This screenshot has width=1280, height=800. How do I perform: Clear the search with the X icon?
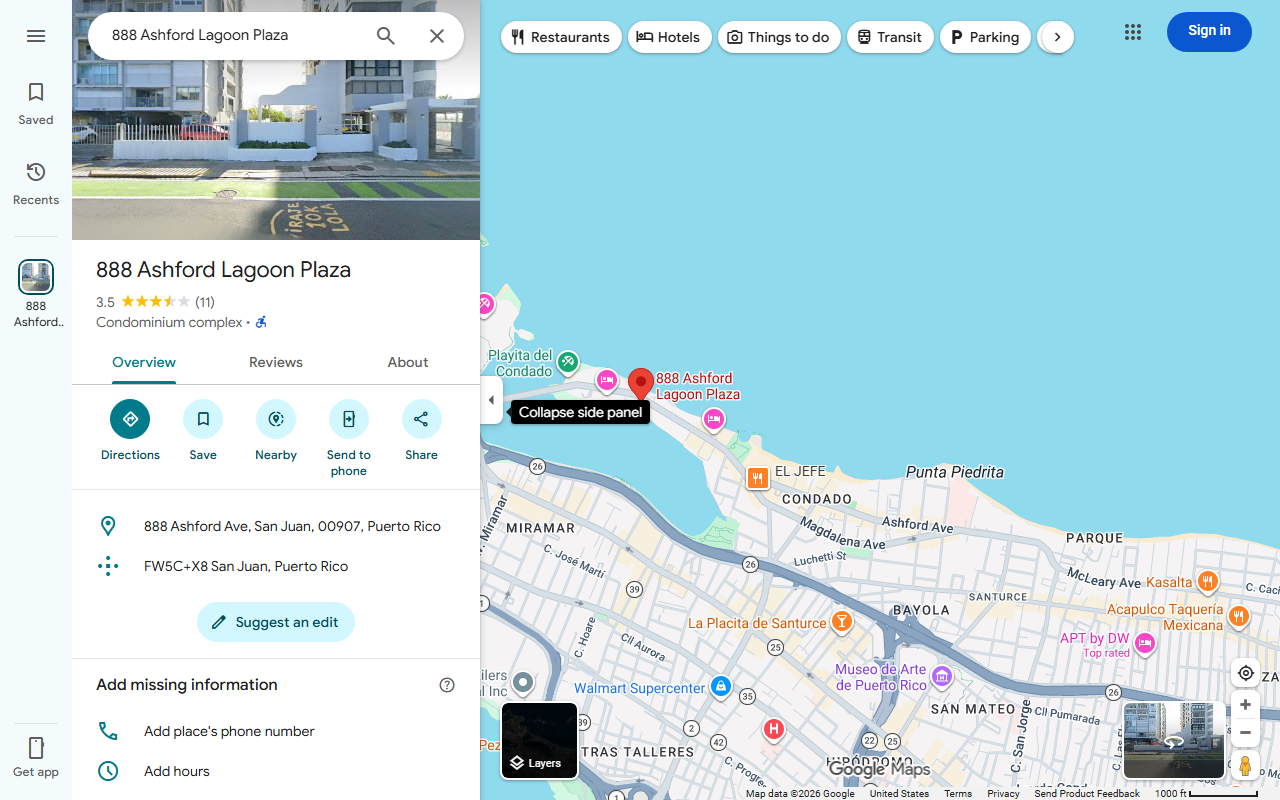point(437,36)
